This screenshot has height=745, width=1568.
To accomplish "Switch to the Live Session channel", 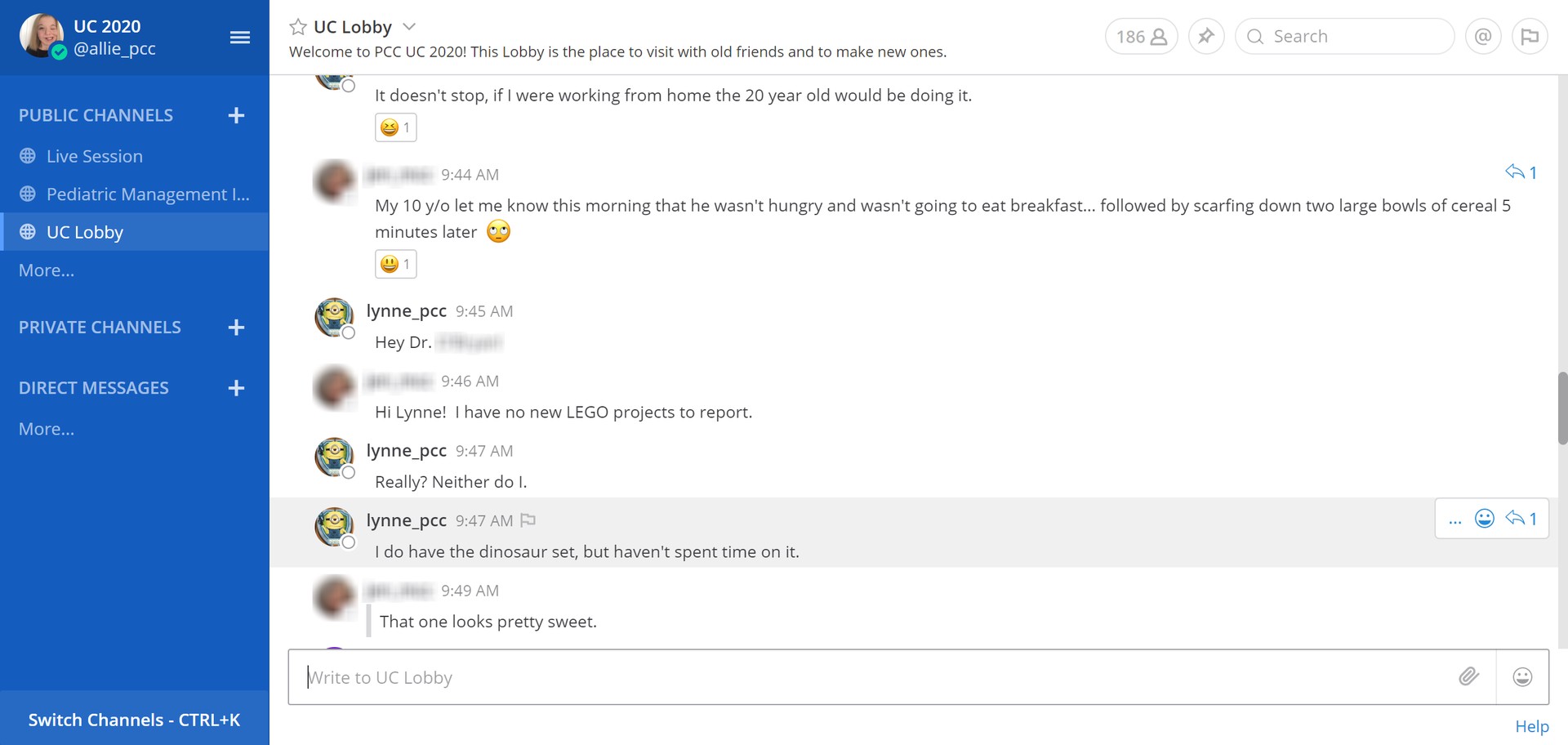I will coord(94,156).
